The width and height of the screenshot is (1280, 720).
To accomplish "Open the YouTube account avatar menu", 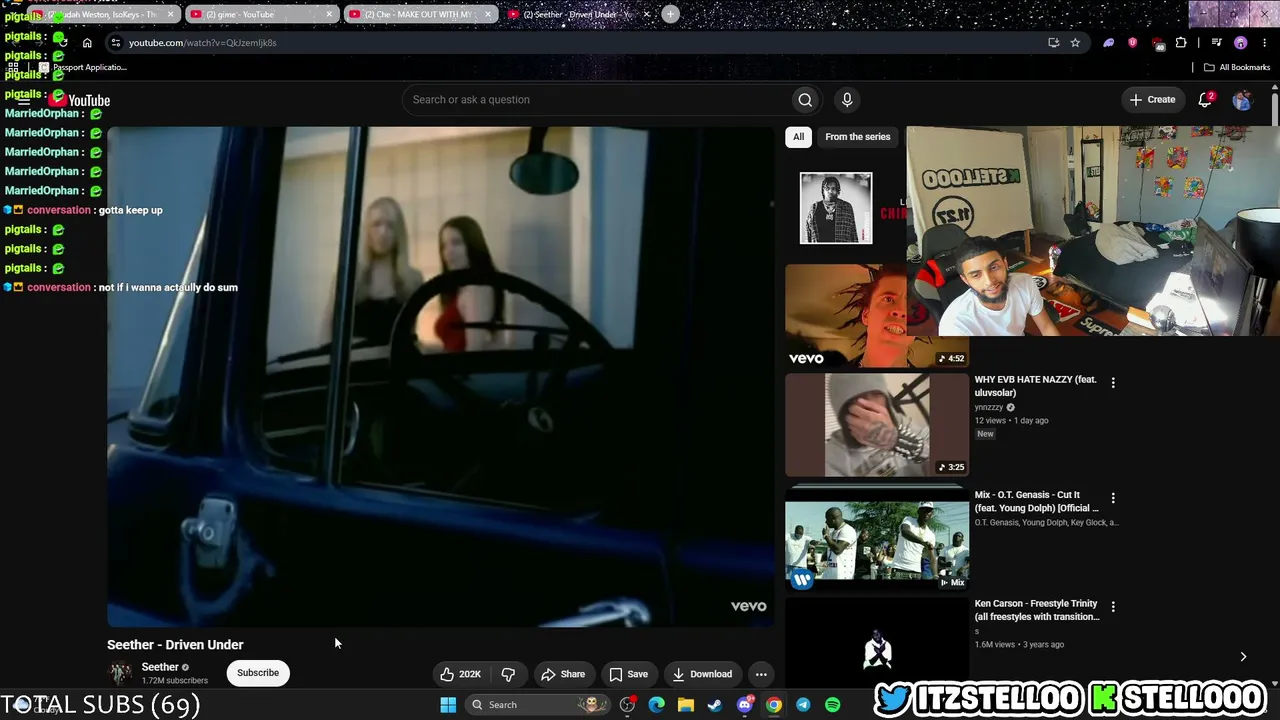I will pyautogui.click(x=1242, y=100).
